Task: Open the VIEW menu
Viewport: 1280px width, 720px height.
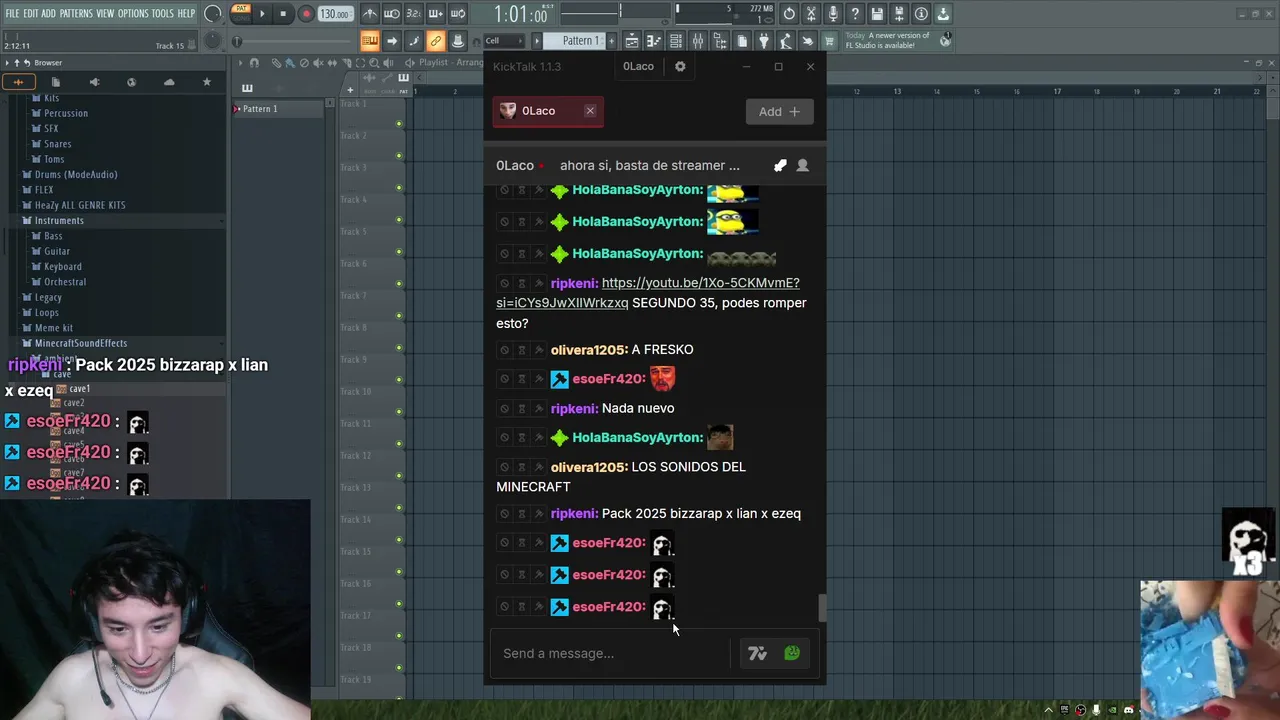Action: tap(105, 14)
